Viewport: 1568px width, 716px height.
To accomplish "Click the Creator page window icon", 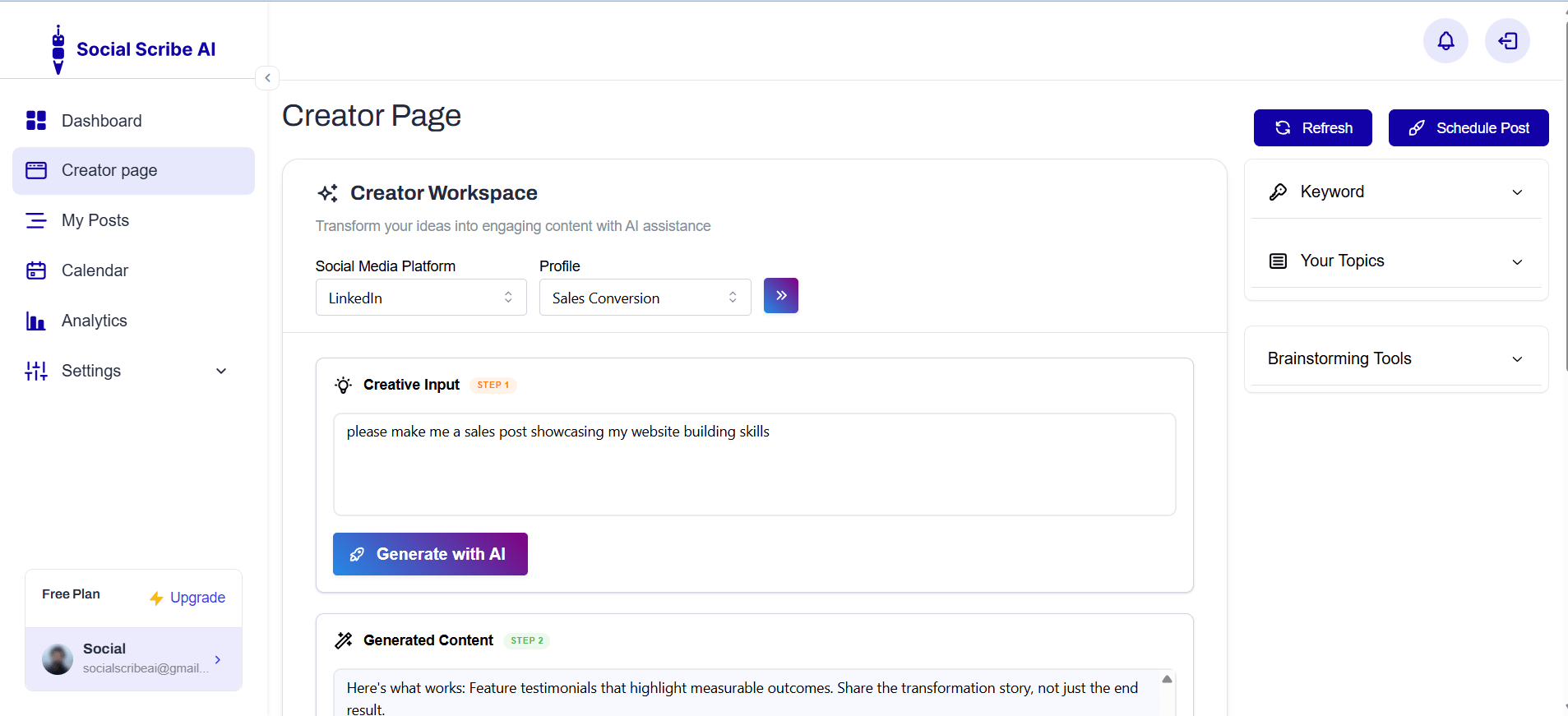I will (x=36, y=170).
